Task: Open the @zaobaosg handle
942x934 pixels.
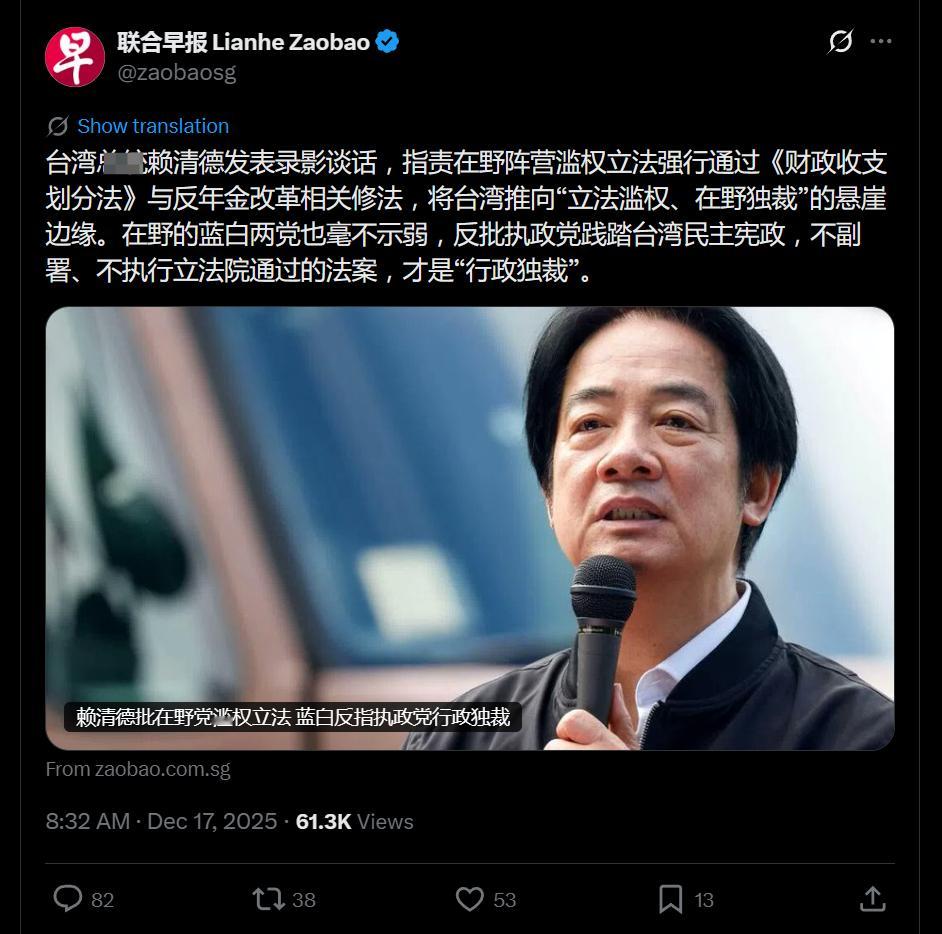Action: tap(177, 73)
